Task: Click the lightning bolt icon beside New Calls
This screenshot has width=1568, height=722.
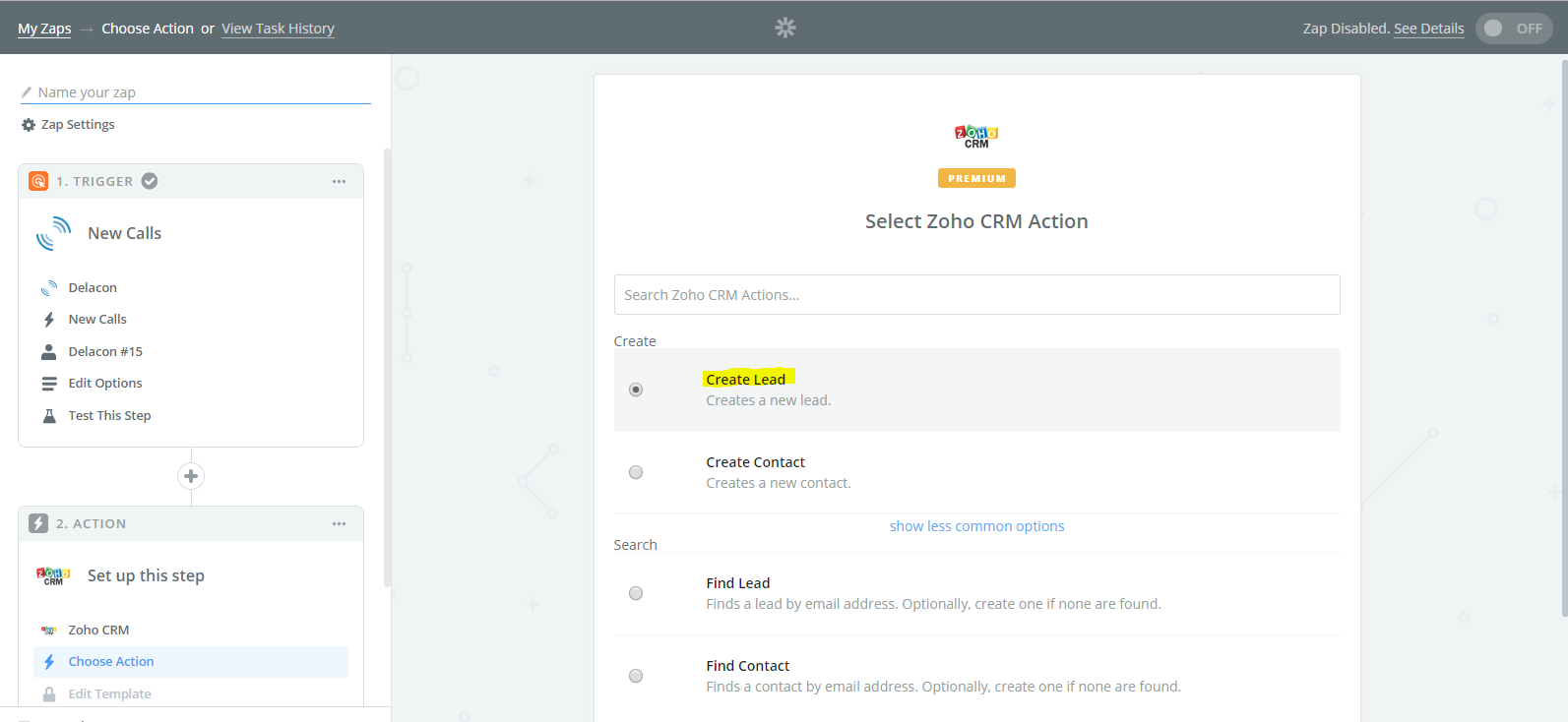Action: click(x=49, y=320)
